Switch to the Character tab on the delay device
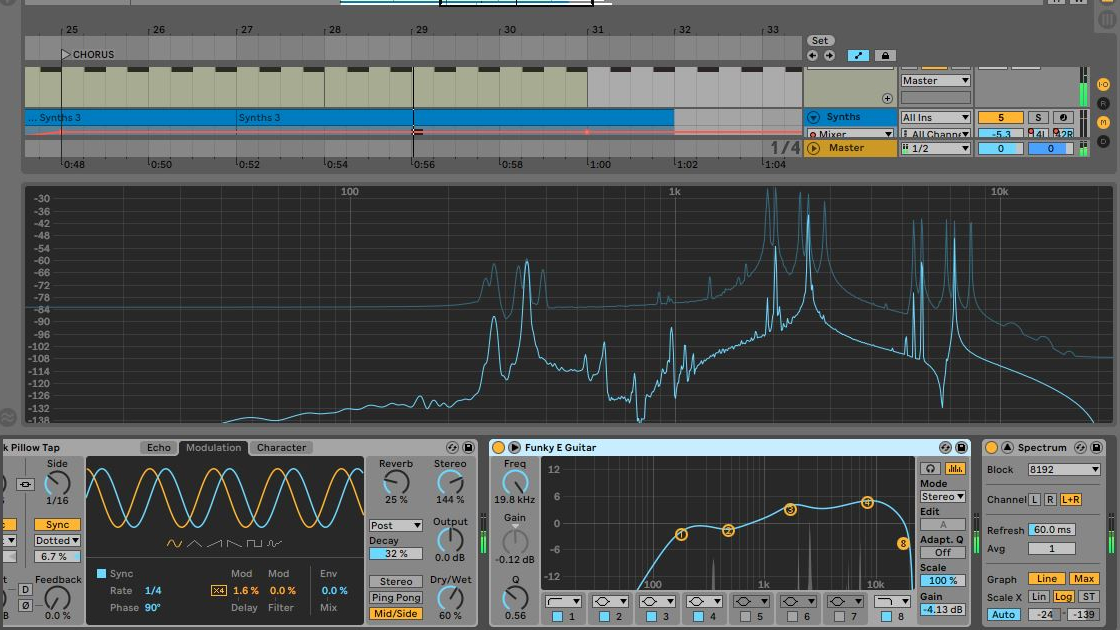The image size is (1120, 630). [x=281, y=447]
